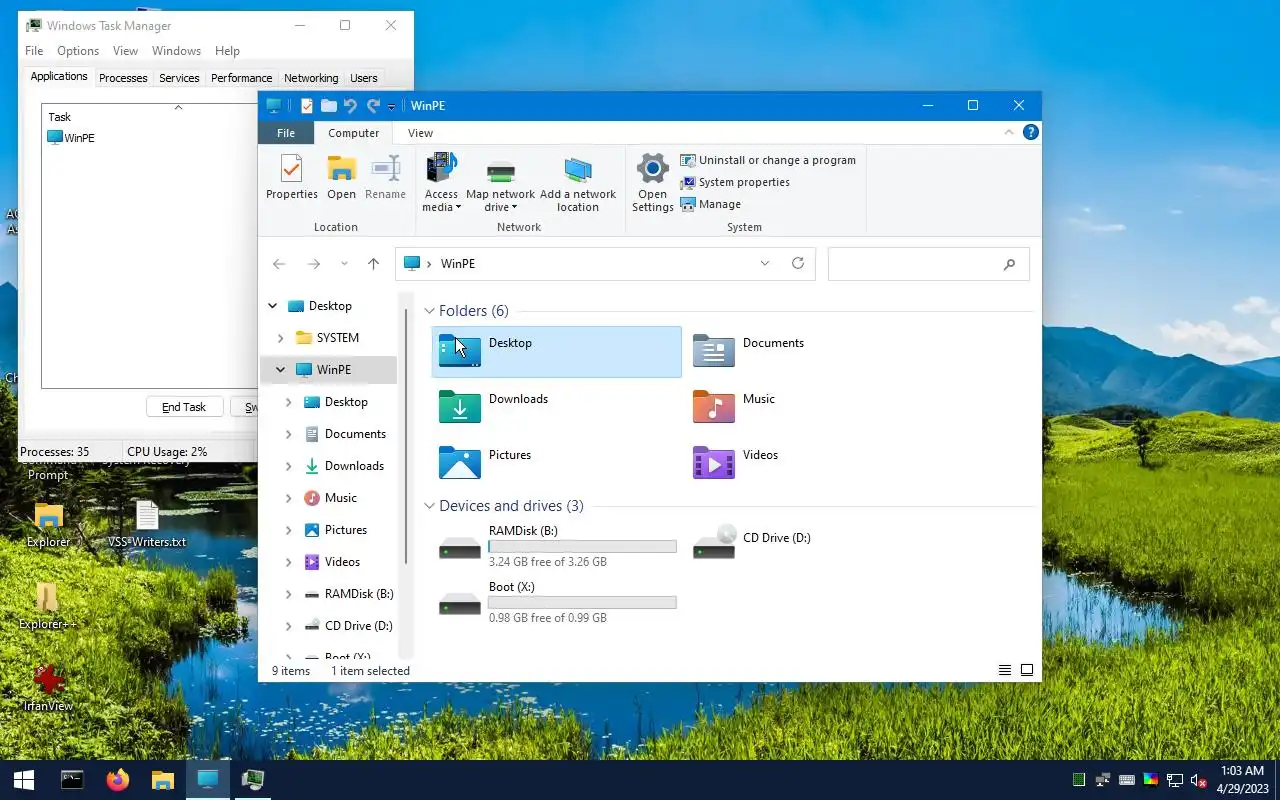This screenshot has height=800, width=1280.
Task: Open Map network drive dropdown
Action: (x=500, y=185)
